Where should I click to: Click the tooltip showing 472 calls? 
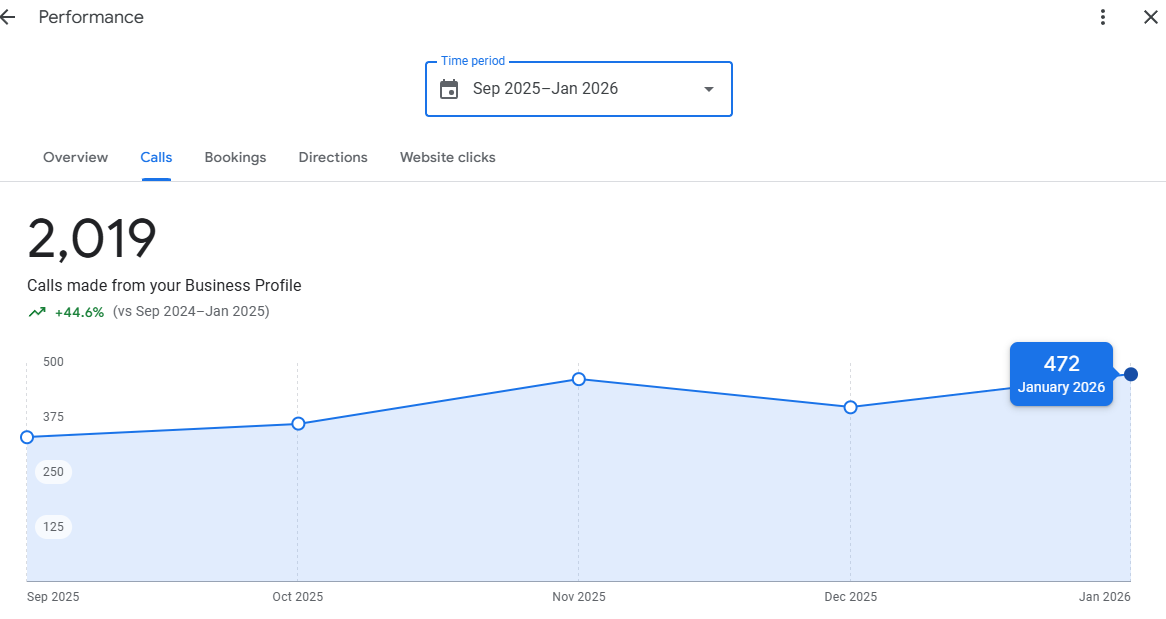click(x=1061, y=374)
